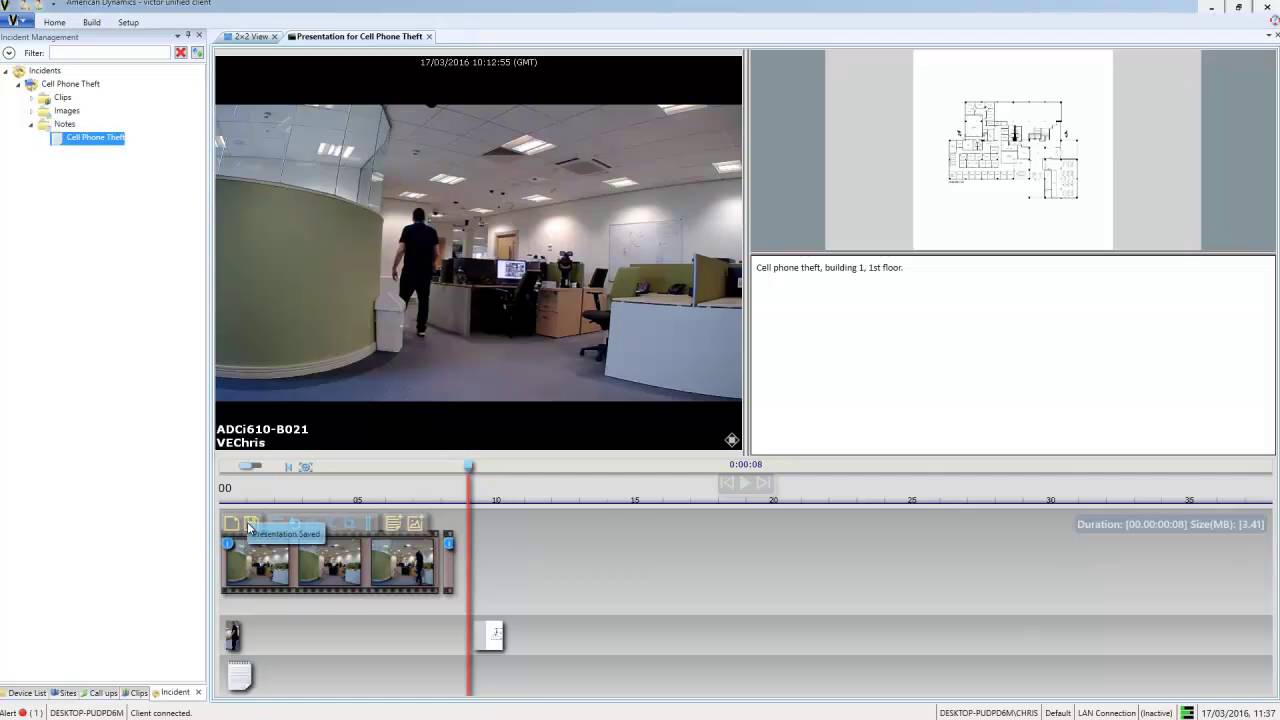1280x720 pixels.
Task: Click the add image icon in the timeline toolbar
Action: point(414,523)
